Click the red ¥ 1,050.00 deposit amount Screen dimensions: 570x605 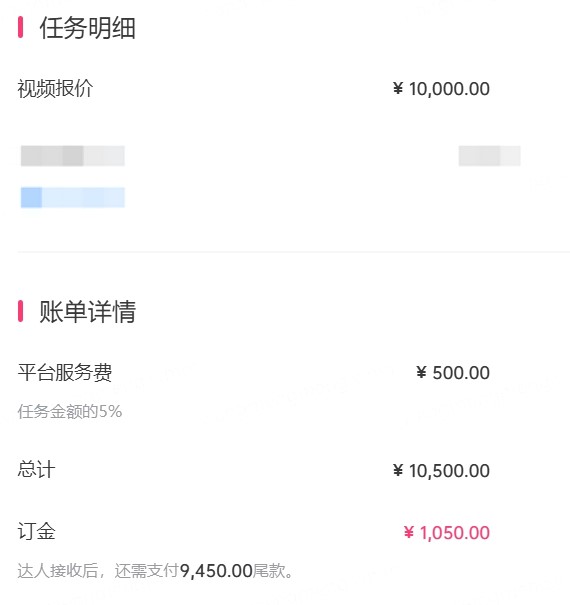click(x=447, y=532)
